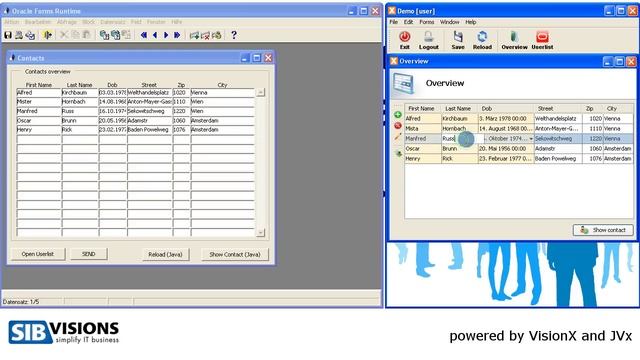640x360 pixels.
Task: Jump to previous block with double-left arrow
Action: coord(144,36)
